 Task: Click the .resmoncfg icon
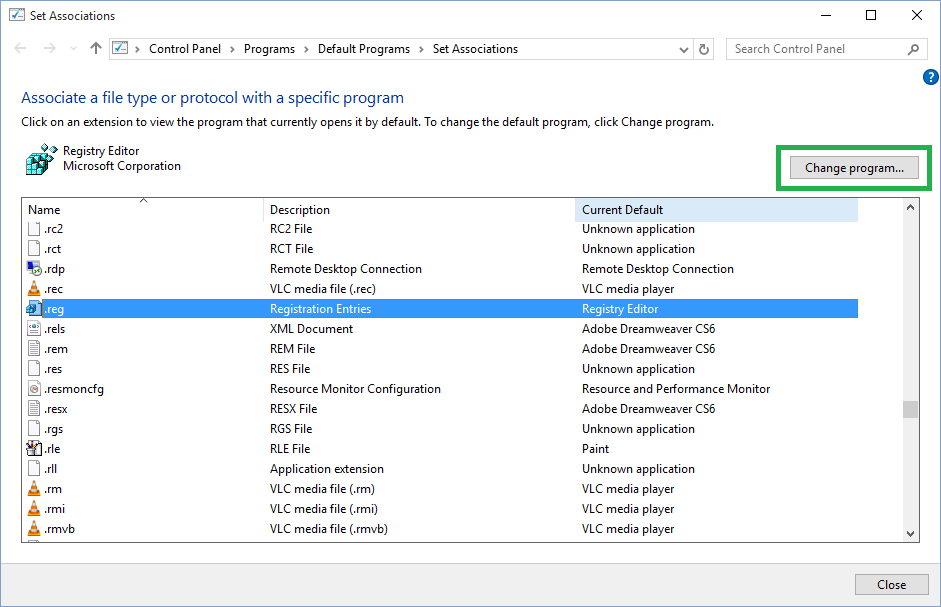34,388
